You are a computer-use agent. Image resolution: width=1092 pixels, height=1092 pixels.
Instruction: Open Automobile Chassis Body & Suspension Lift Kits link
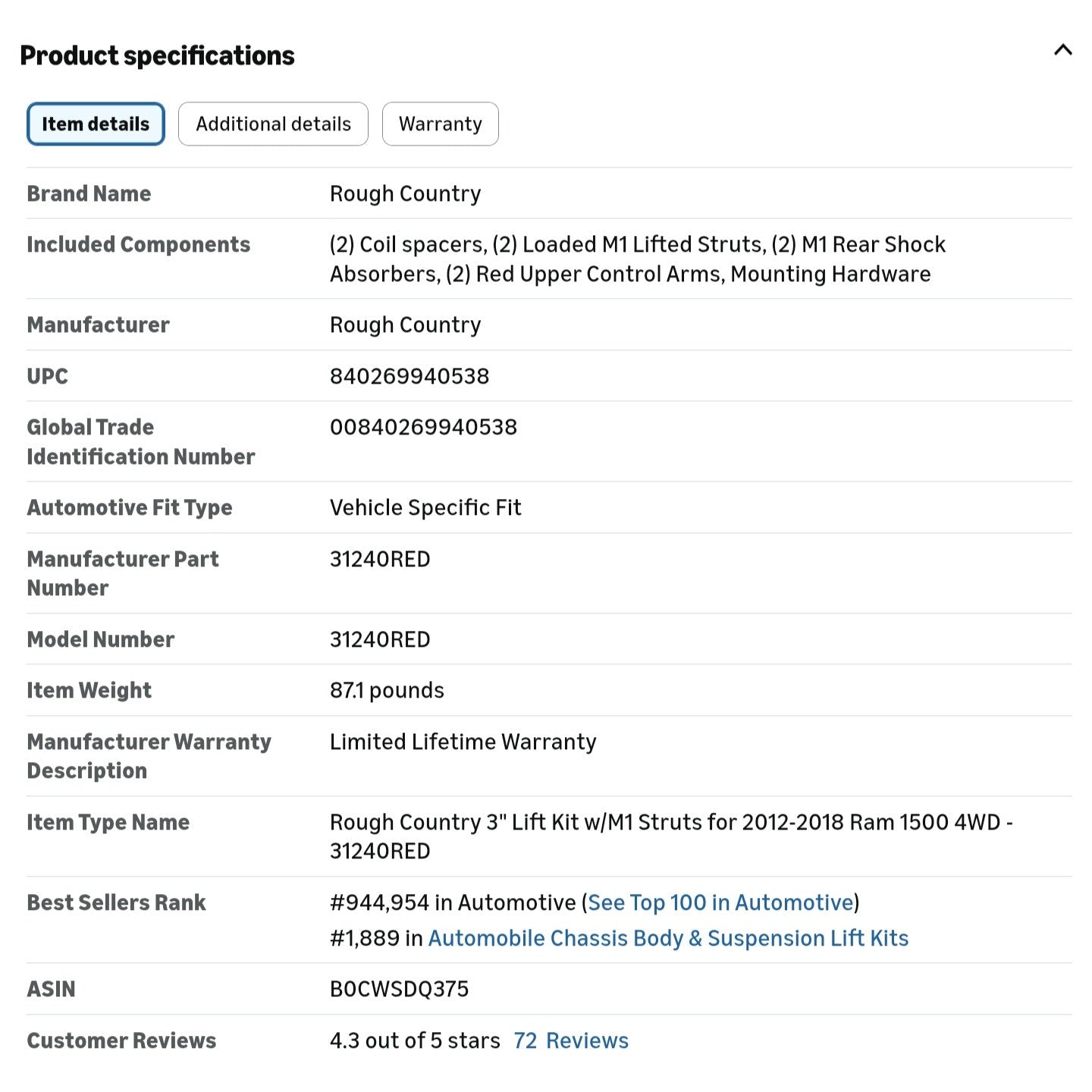tap(668, 938)
